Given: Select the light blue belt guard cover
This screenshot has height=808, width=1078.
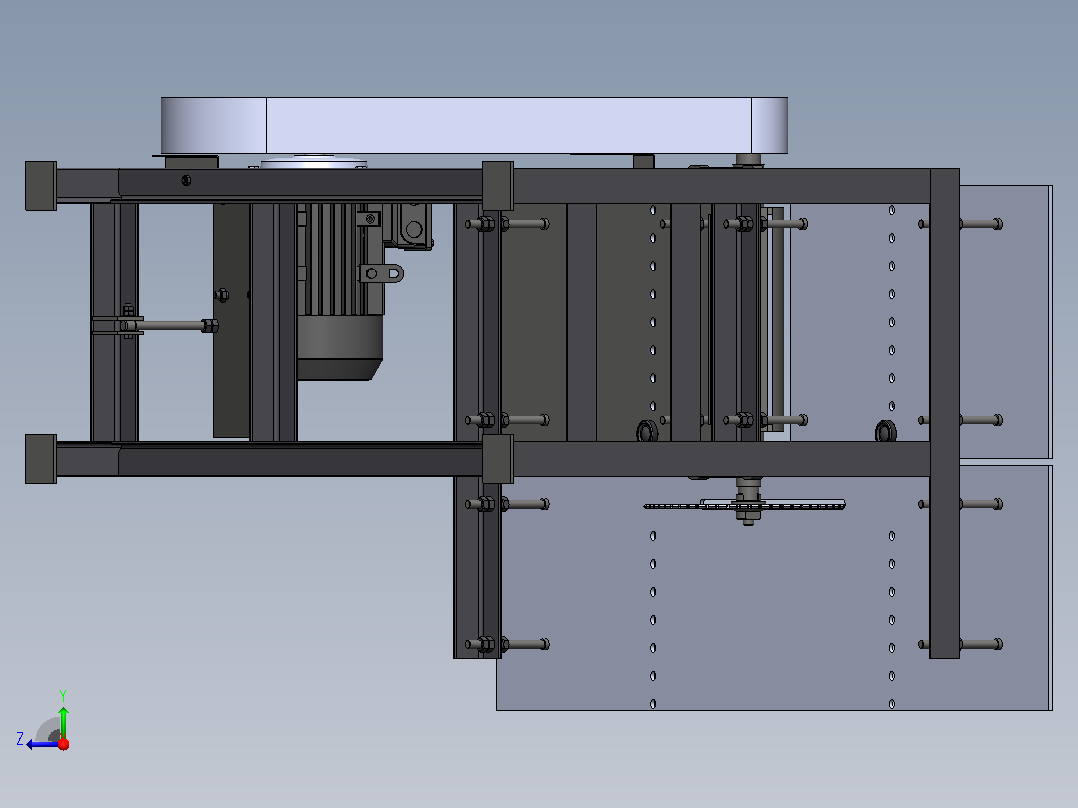Looking at the screenshot, I should (x=474, y=125).
